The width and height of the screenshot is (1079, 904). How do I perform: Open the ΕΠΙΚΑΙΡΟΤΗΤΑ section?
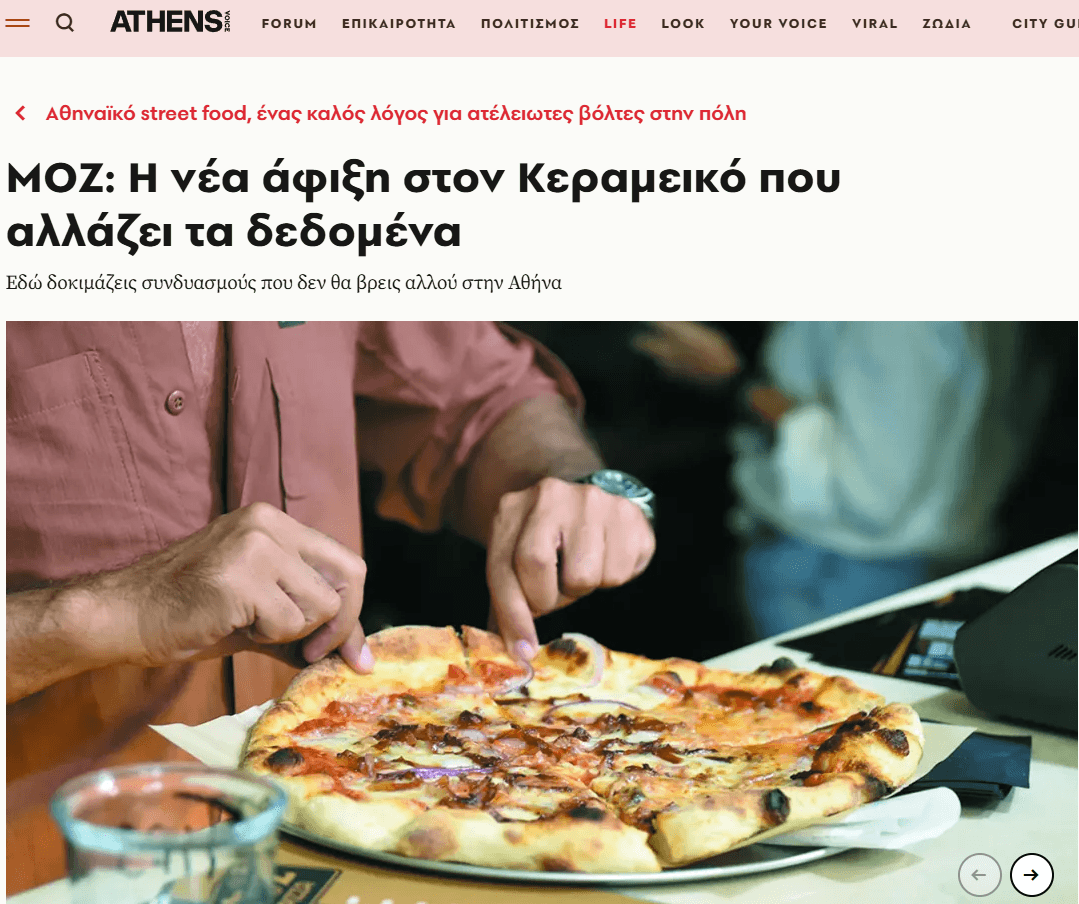(x=399, y=23)
